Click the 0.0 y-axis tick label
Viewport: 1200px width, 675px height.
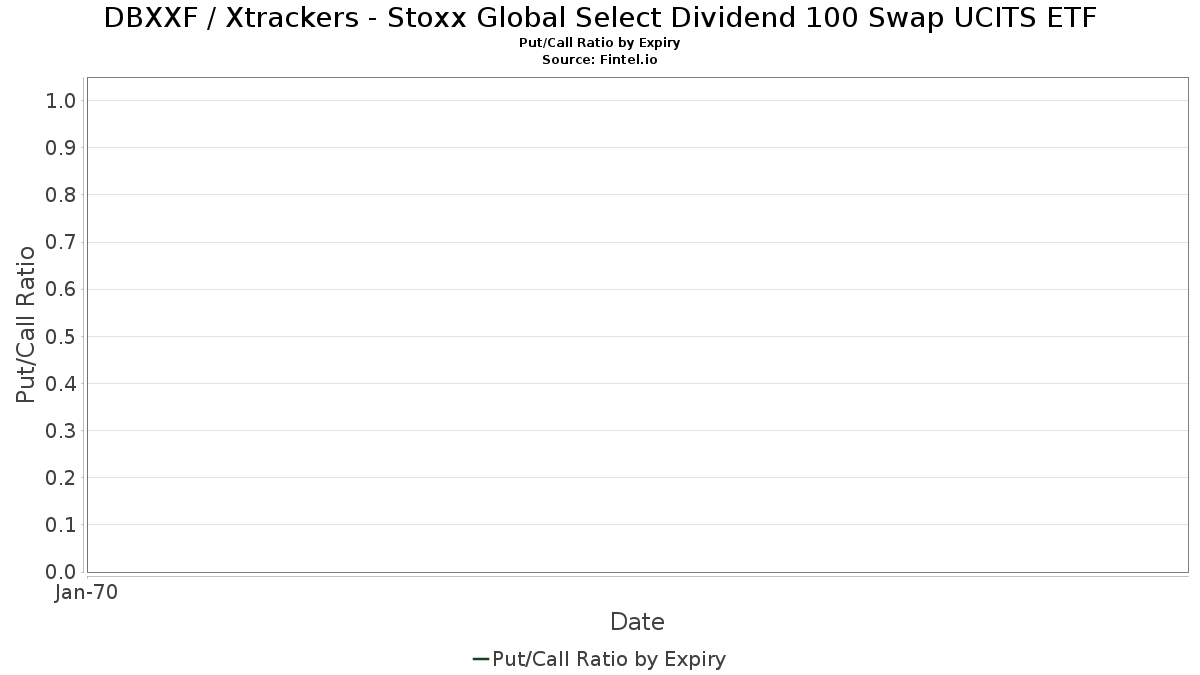(x=61, y=572)
